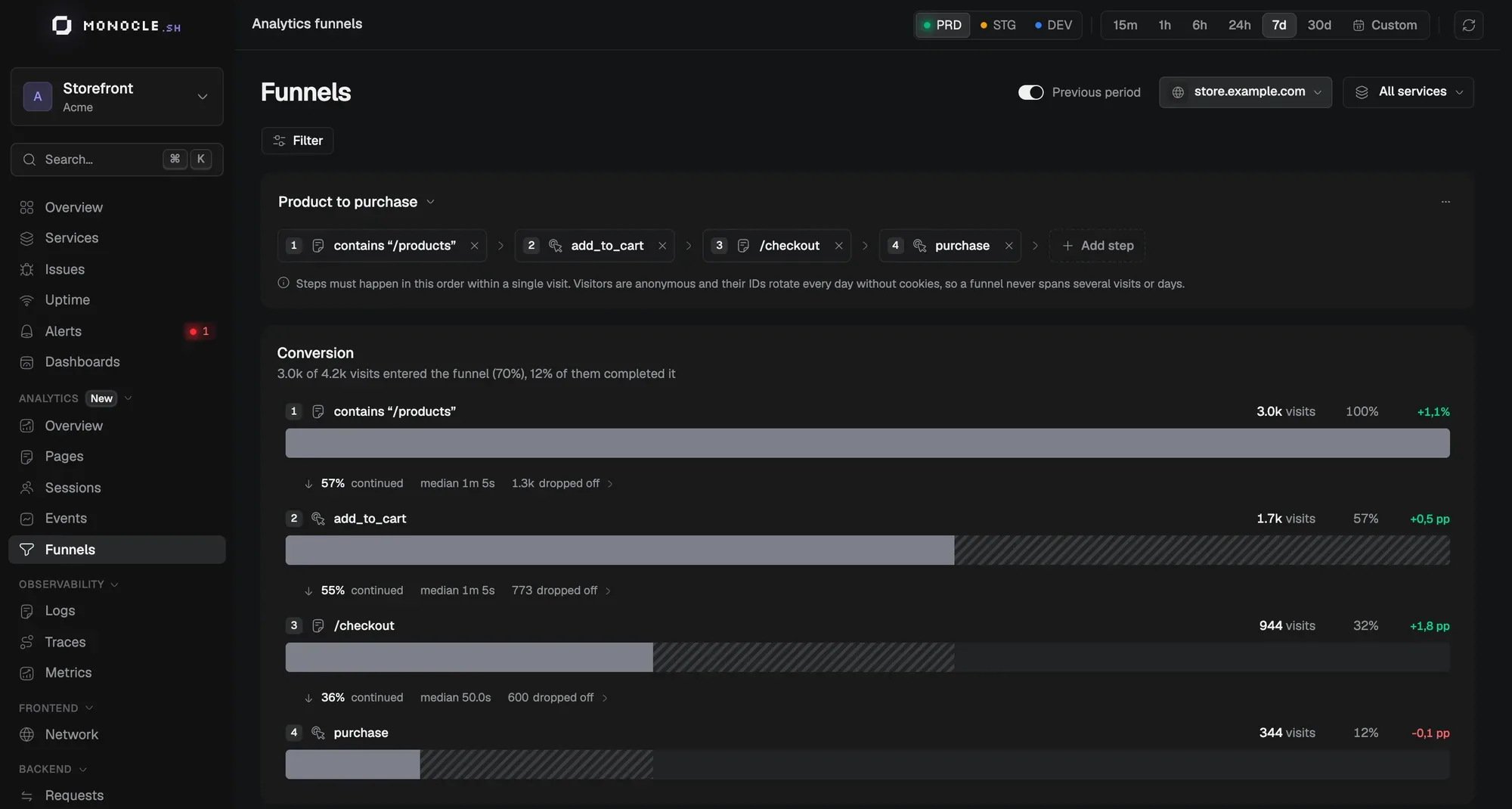Open Pages under Analytics
Image resolution: width=1512 pixels, height=809 pixels.
coord(117,456)
